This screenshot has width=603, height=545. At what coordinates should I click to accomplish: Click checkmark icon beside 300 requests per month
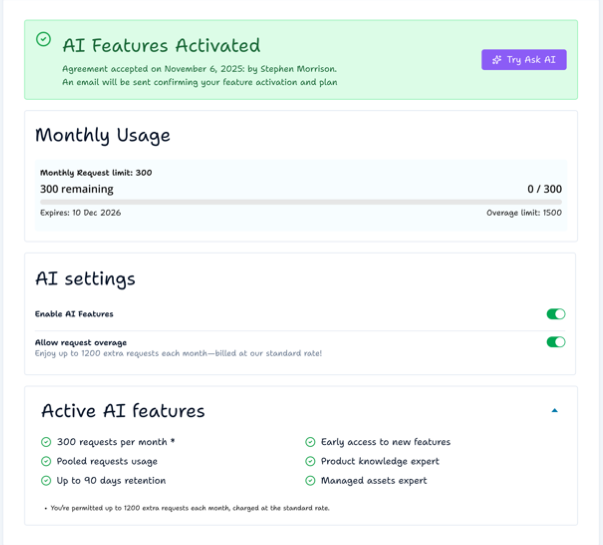[x=46, y=442]
